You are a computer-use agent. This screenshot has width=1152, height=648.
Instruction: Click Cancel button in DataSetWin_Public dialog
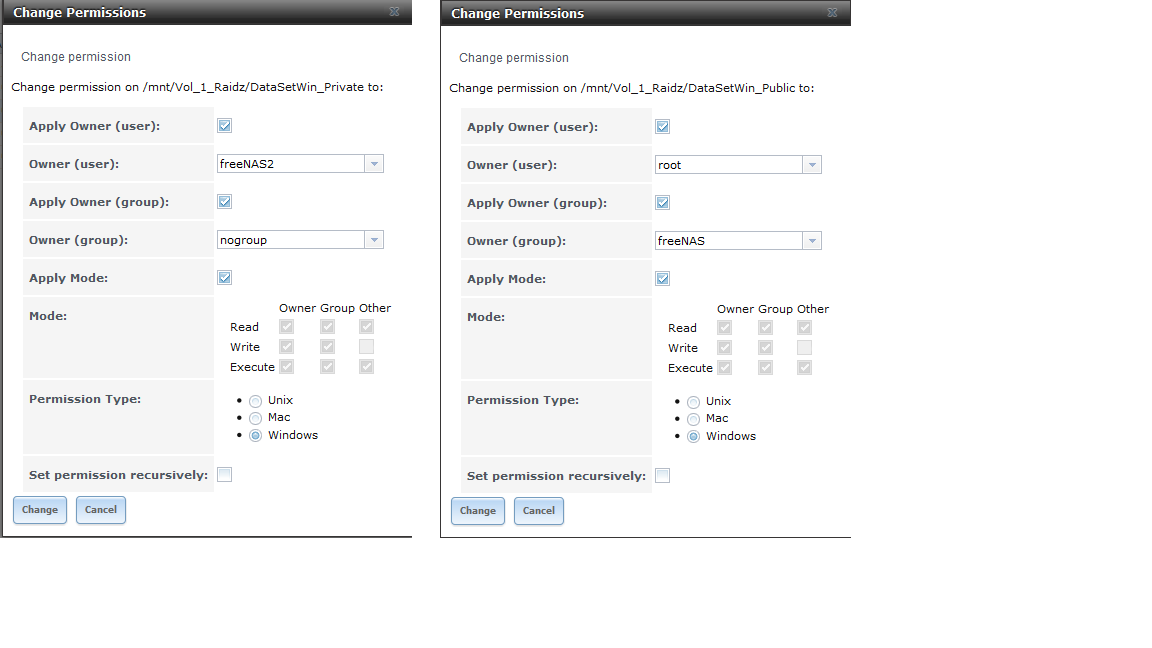pos(539,511)
